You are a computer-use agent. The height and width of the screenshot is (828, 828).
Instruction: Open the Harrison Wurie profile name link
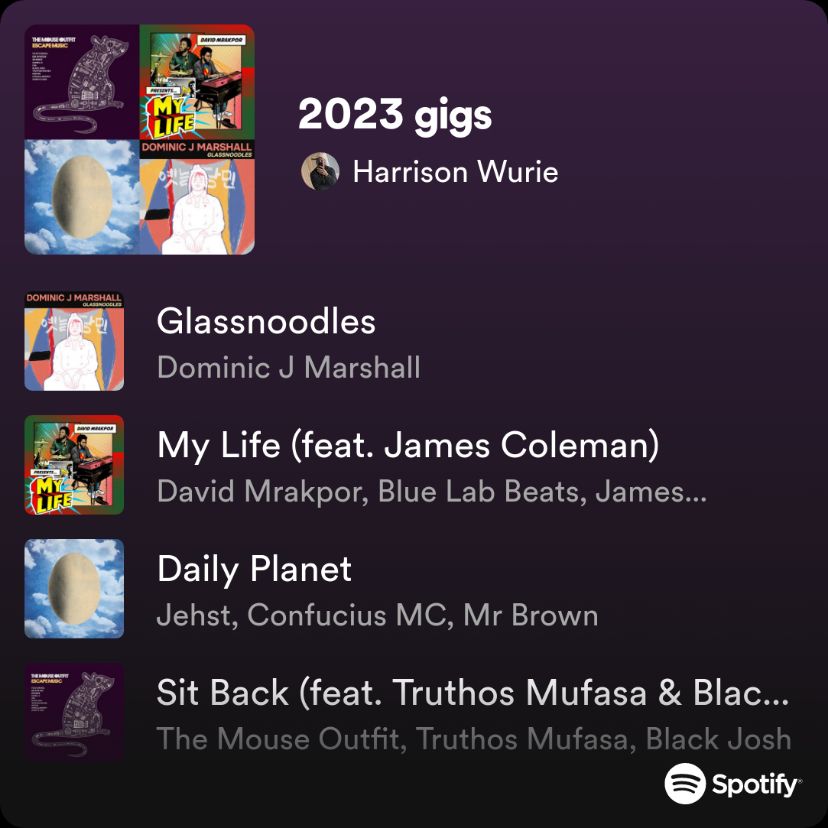pyautogui.click(x=455, y=172)
